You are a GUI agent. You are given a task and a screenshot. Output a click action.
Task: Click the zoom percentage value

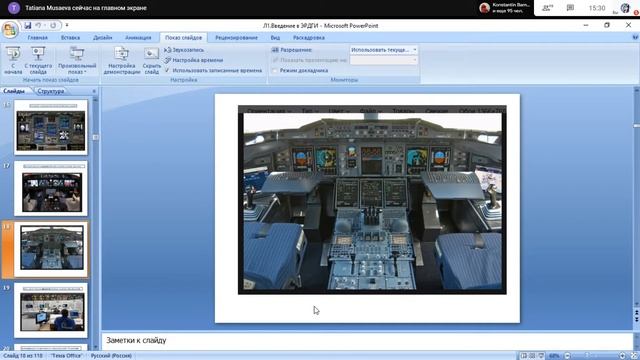click(554, 356)
